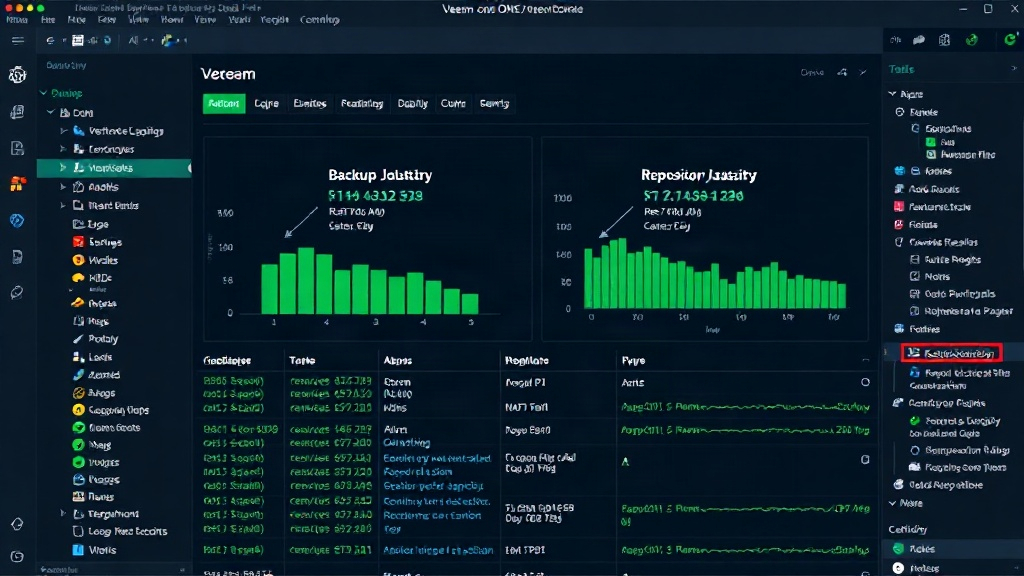Switch to the Featiating tab

tap(362, 104)
